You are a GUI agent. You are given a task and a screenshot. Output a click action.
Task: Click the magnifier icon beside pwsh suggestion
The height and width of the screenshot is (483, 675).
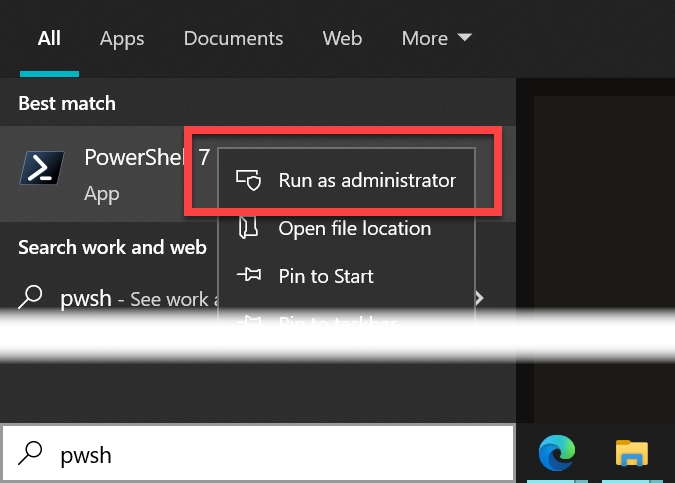tap(30, 297)
